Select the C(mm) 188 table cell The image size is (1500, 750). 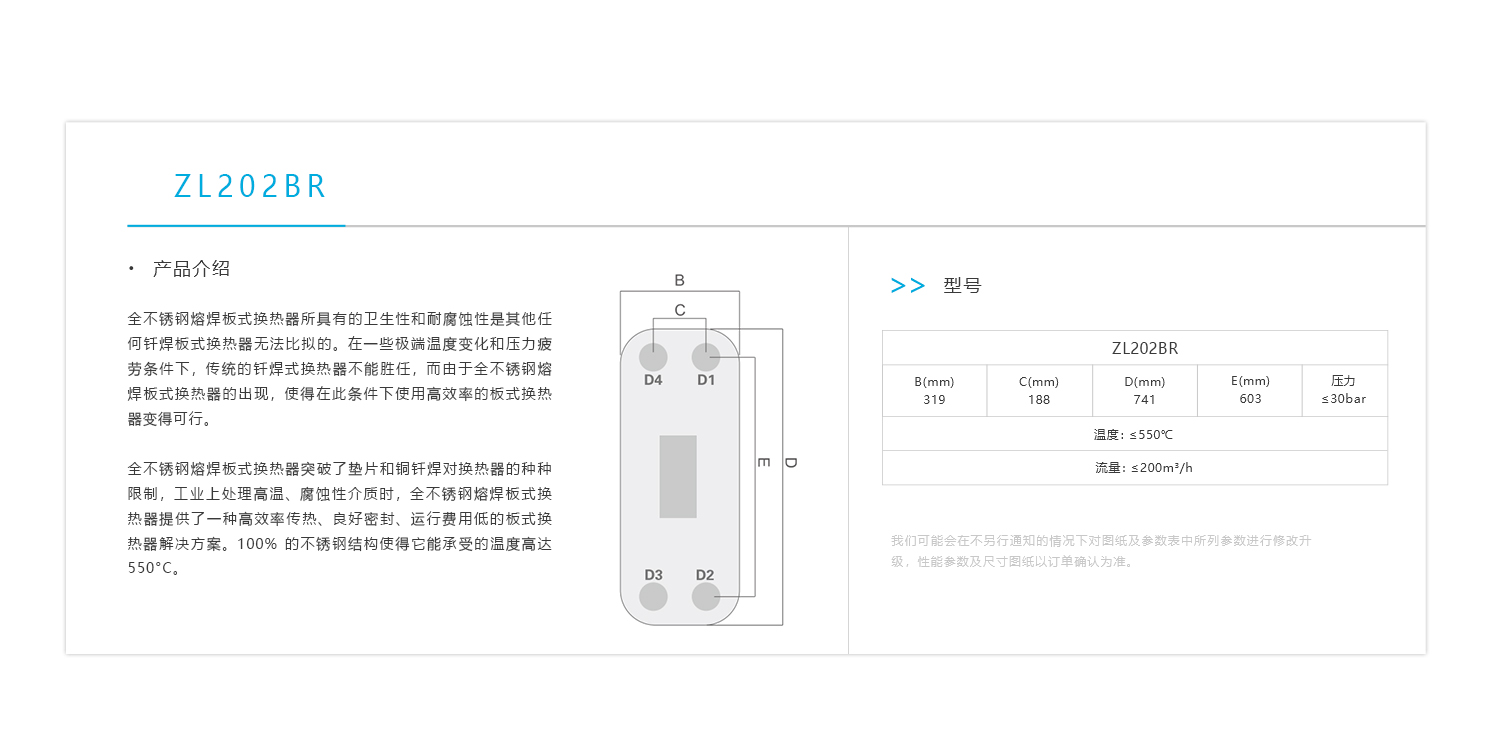pyautogui.click(x=1039, y=390)
